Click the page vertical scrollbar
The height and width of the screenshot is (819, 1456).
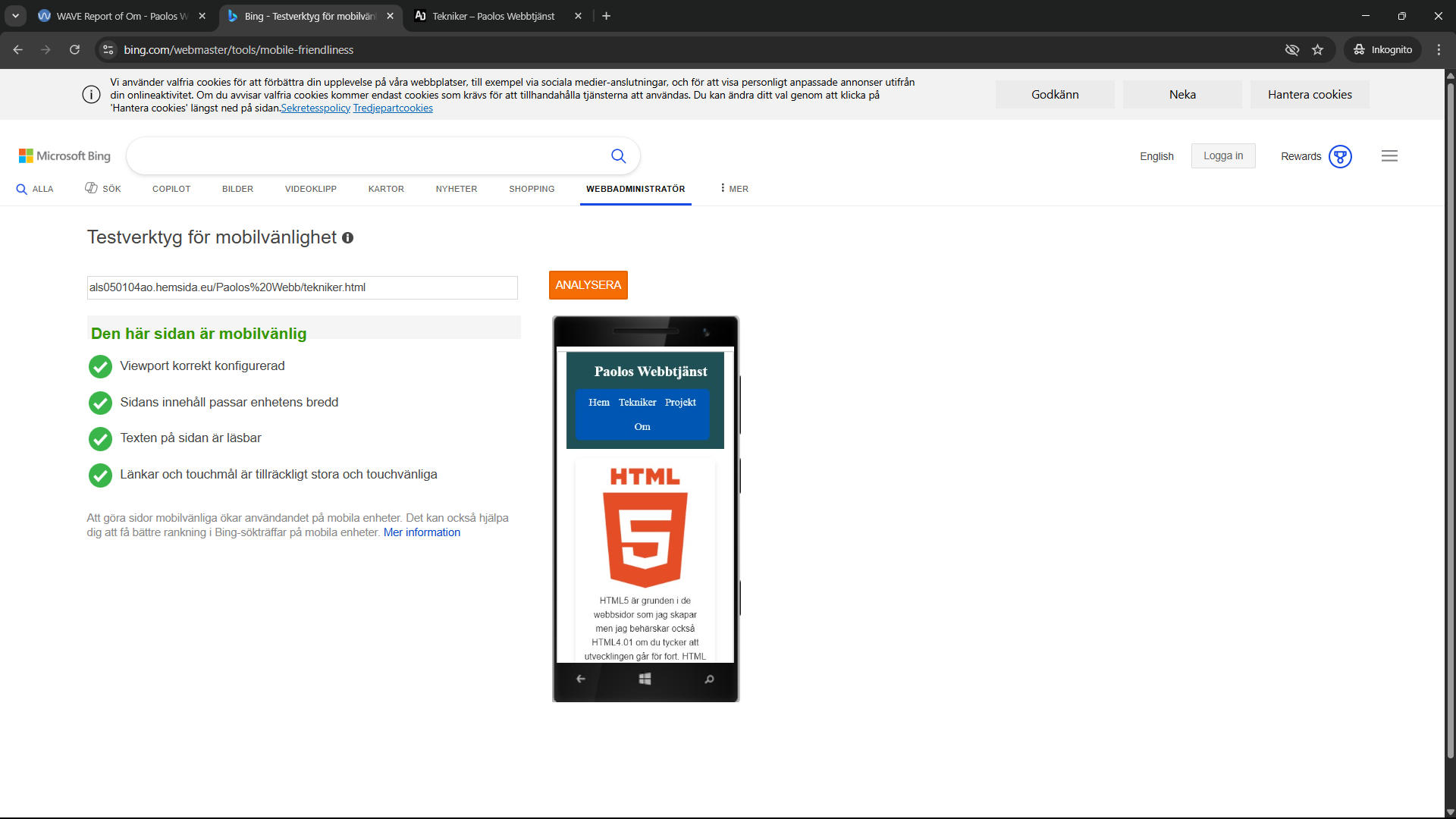1450,417
